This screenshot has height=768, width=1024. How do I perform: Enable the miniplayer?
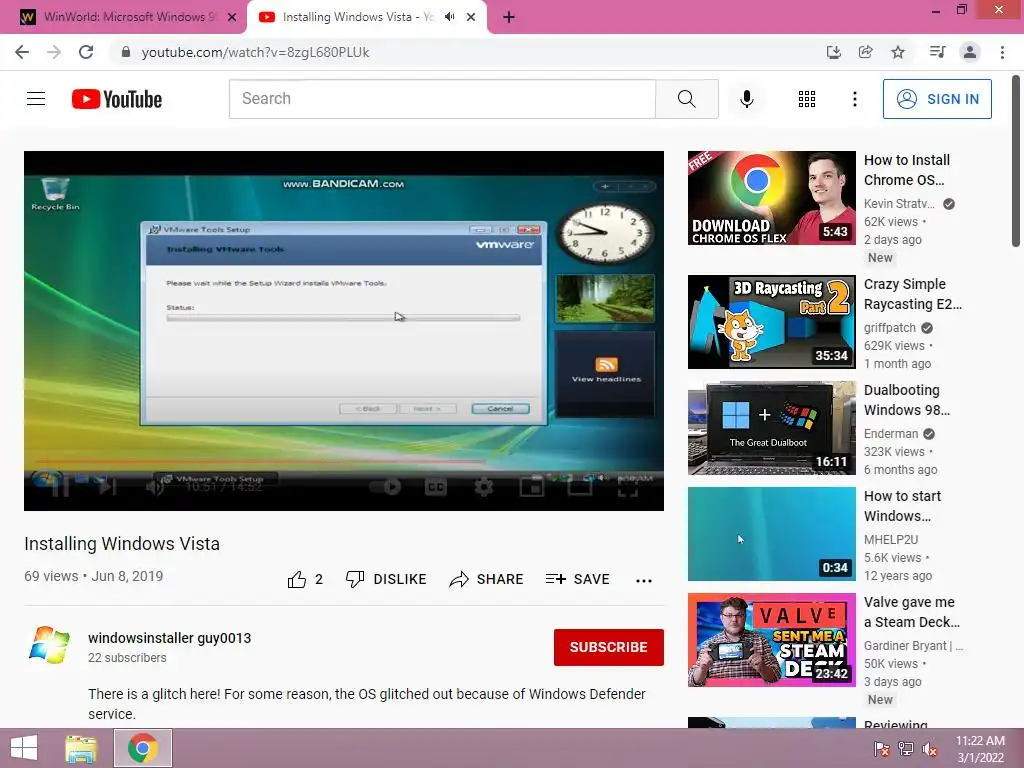point(532,487)
